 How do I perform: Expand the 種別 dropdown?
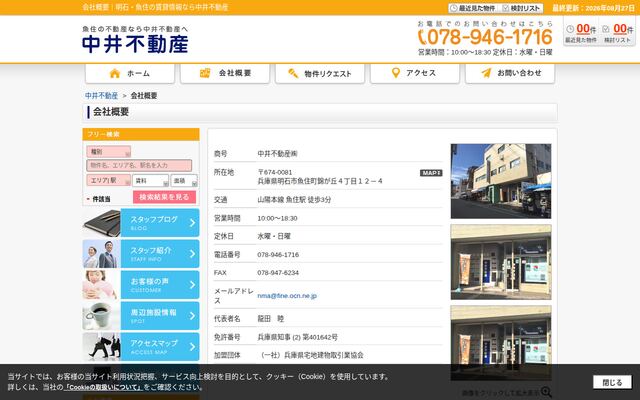(109, 151)
